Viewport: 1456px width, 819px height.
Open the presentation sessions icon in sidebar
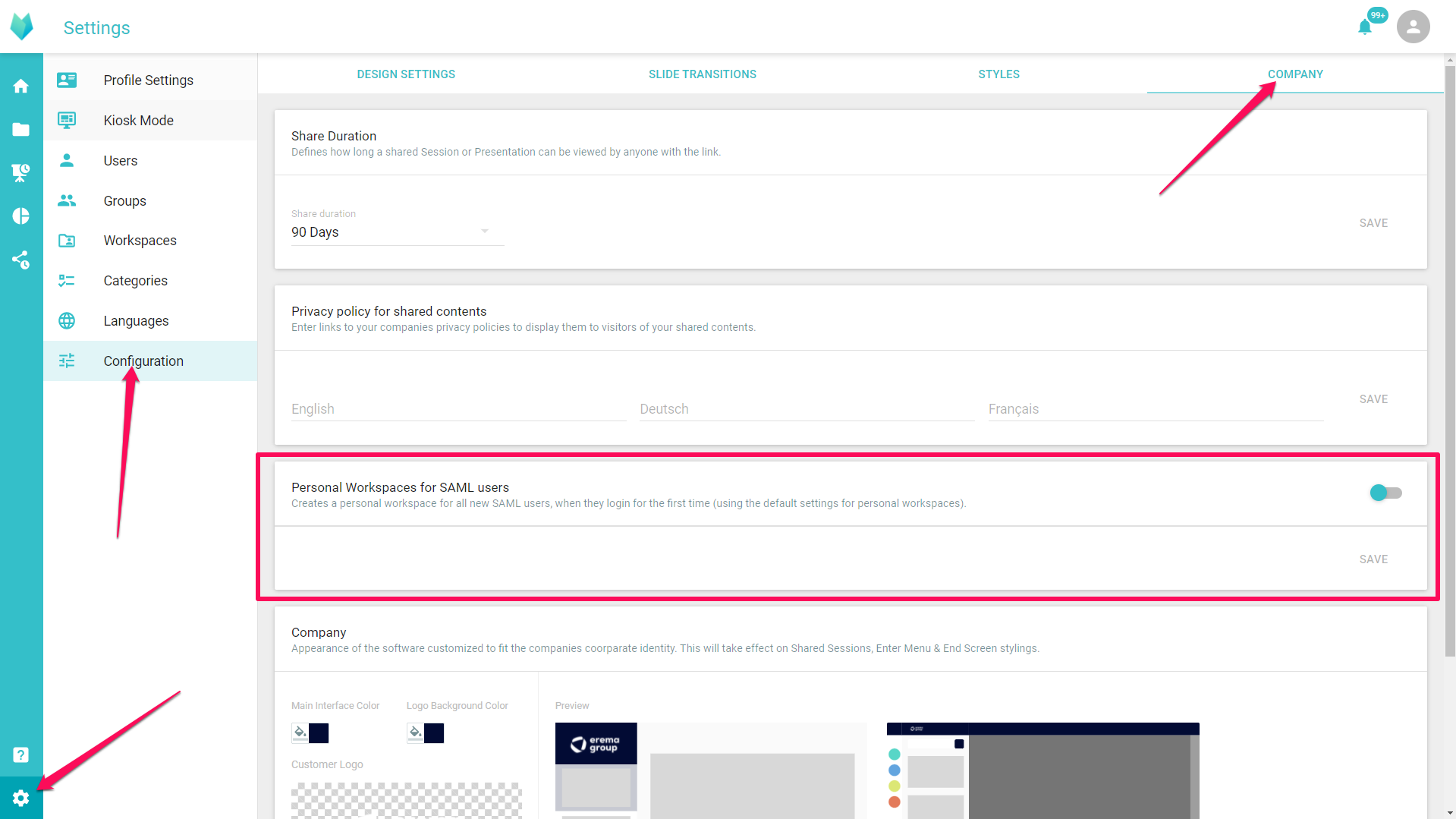(x=21, y=173)
